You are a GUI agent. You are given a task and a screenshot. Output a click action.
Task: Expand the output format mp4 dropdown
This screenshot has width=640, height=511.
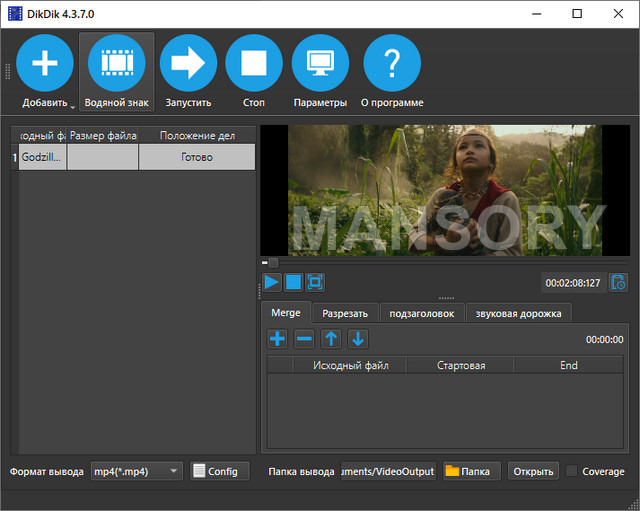point(174,471)
